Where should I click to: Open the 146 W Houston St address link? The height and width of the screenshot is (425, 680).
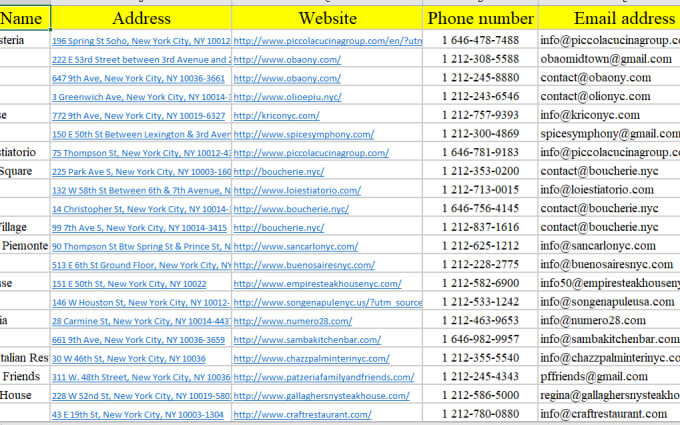point(141,303)
